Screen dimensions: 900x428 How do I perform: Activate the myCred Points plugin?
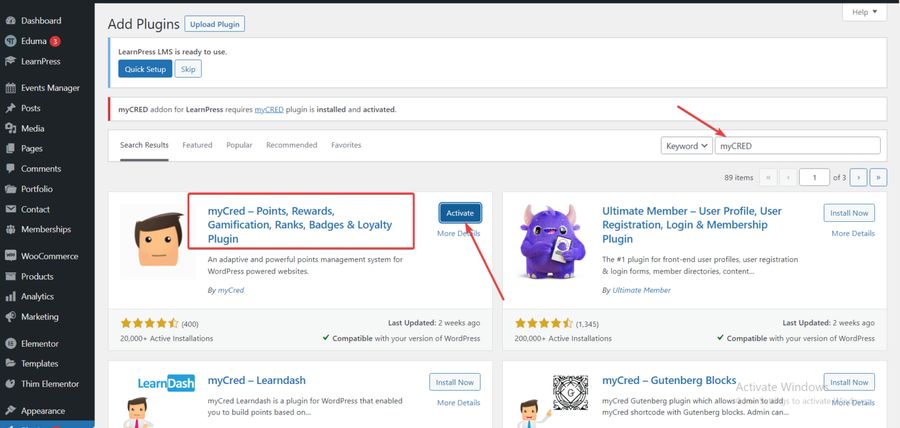(460, 213)
